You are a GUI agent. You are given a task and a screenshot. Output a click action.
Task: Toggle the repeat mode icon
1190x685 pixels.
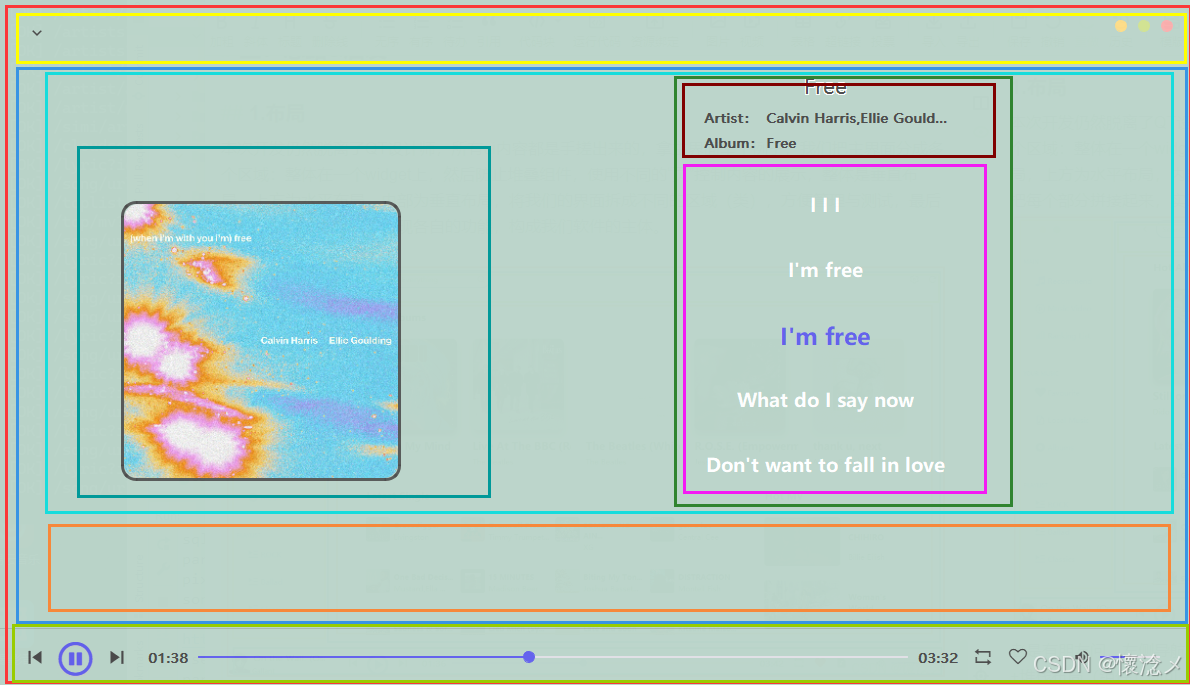(983, 657)
